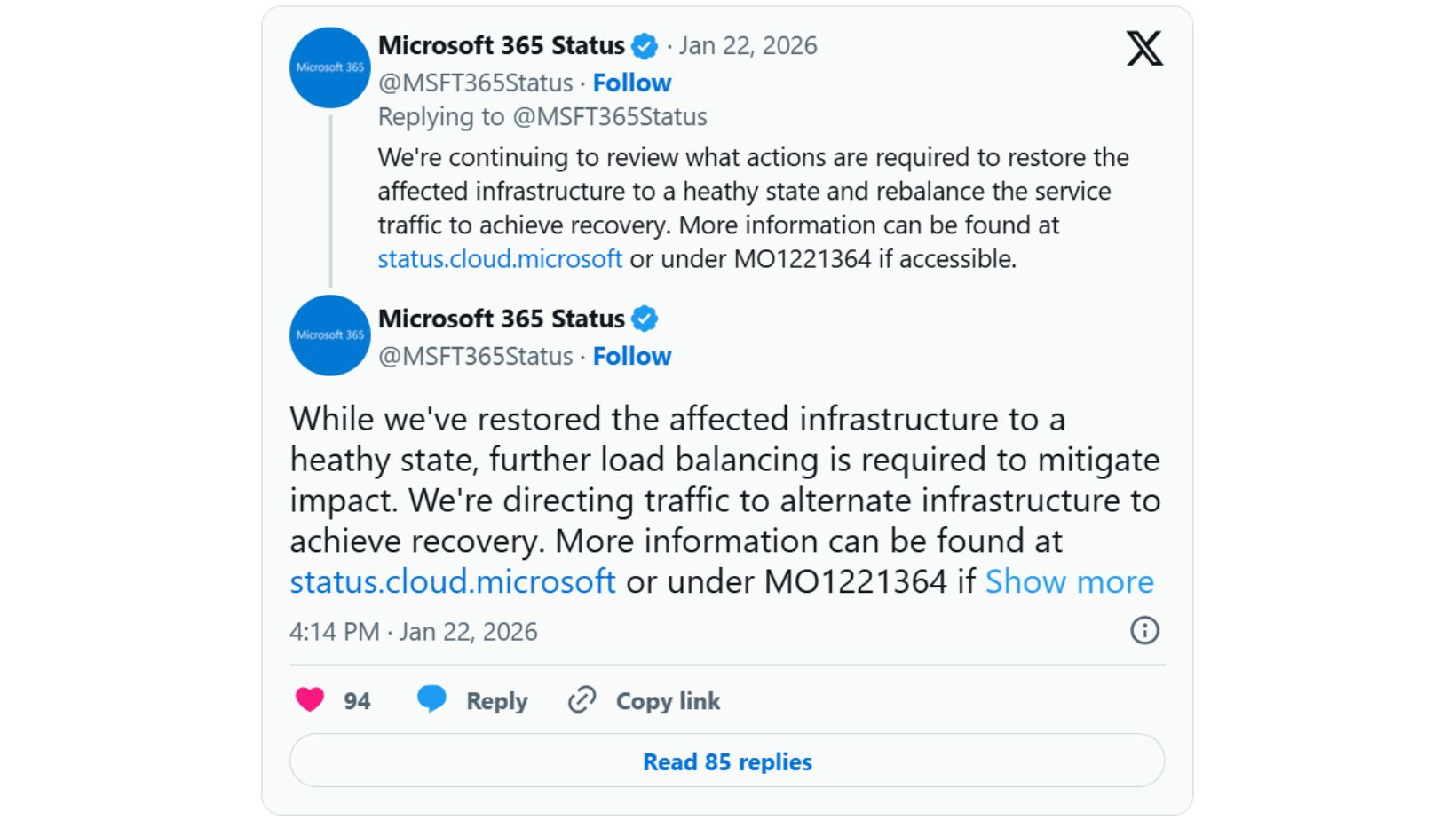This screenshot has width=1456, height=820.
Task: Like the tweet with the heart icon
Action: point(310,700)
